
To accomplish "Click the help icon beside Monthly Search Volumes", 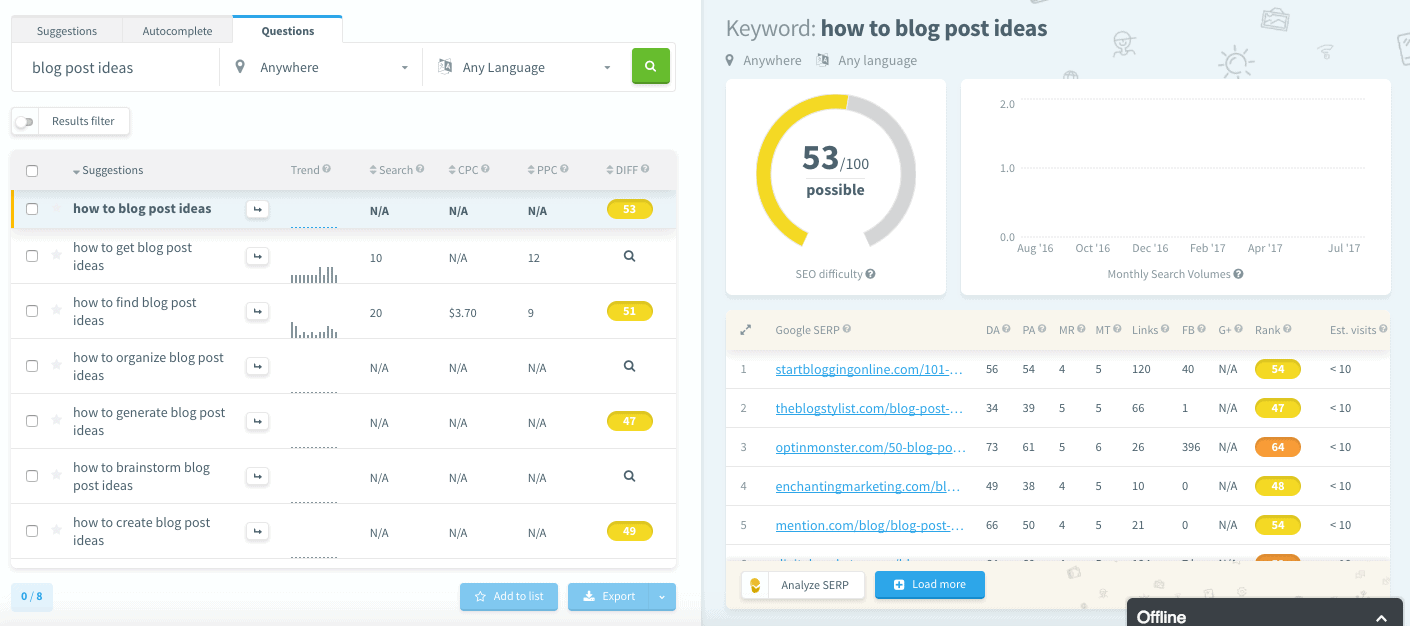I will click(1238, 274).
